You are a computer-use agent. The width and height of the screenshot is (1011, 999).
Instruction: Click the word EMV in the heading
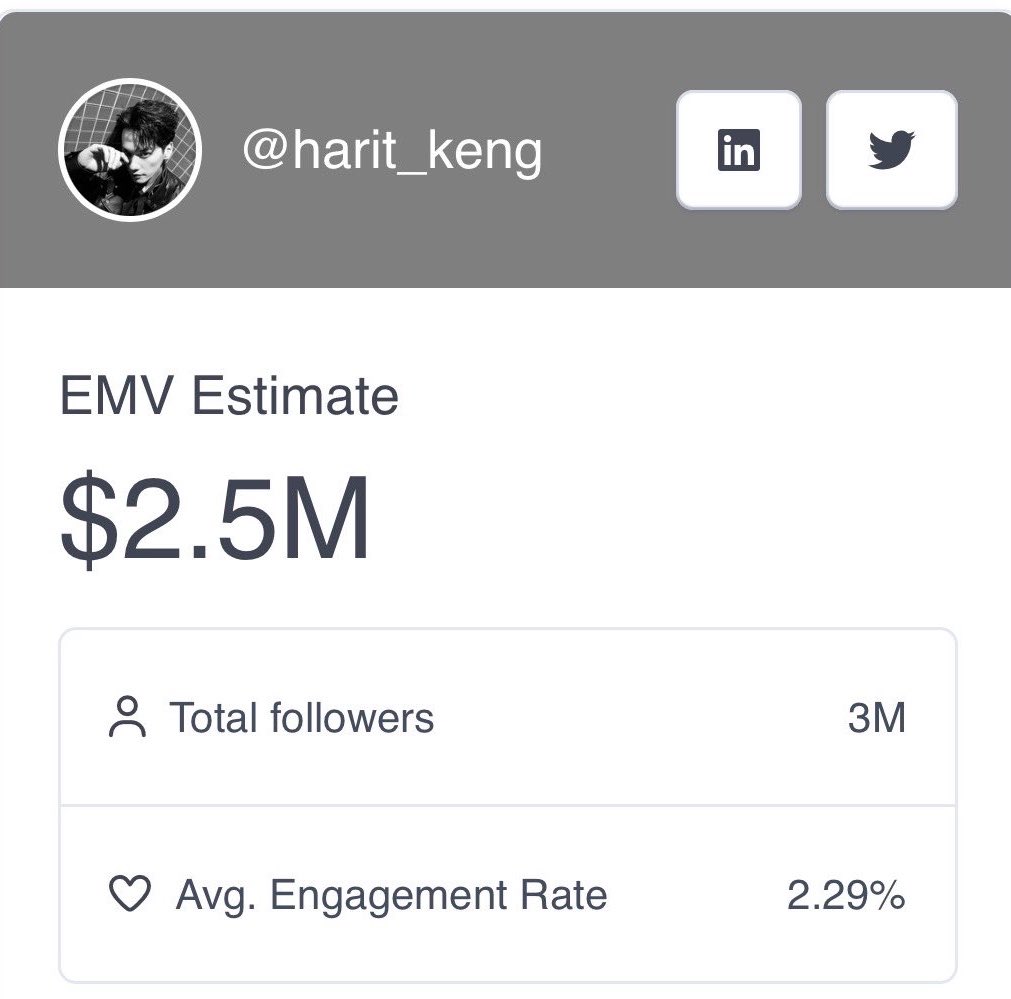tap(117, 395)
